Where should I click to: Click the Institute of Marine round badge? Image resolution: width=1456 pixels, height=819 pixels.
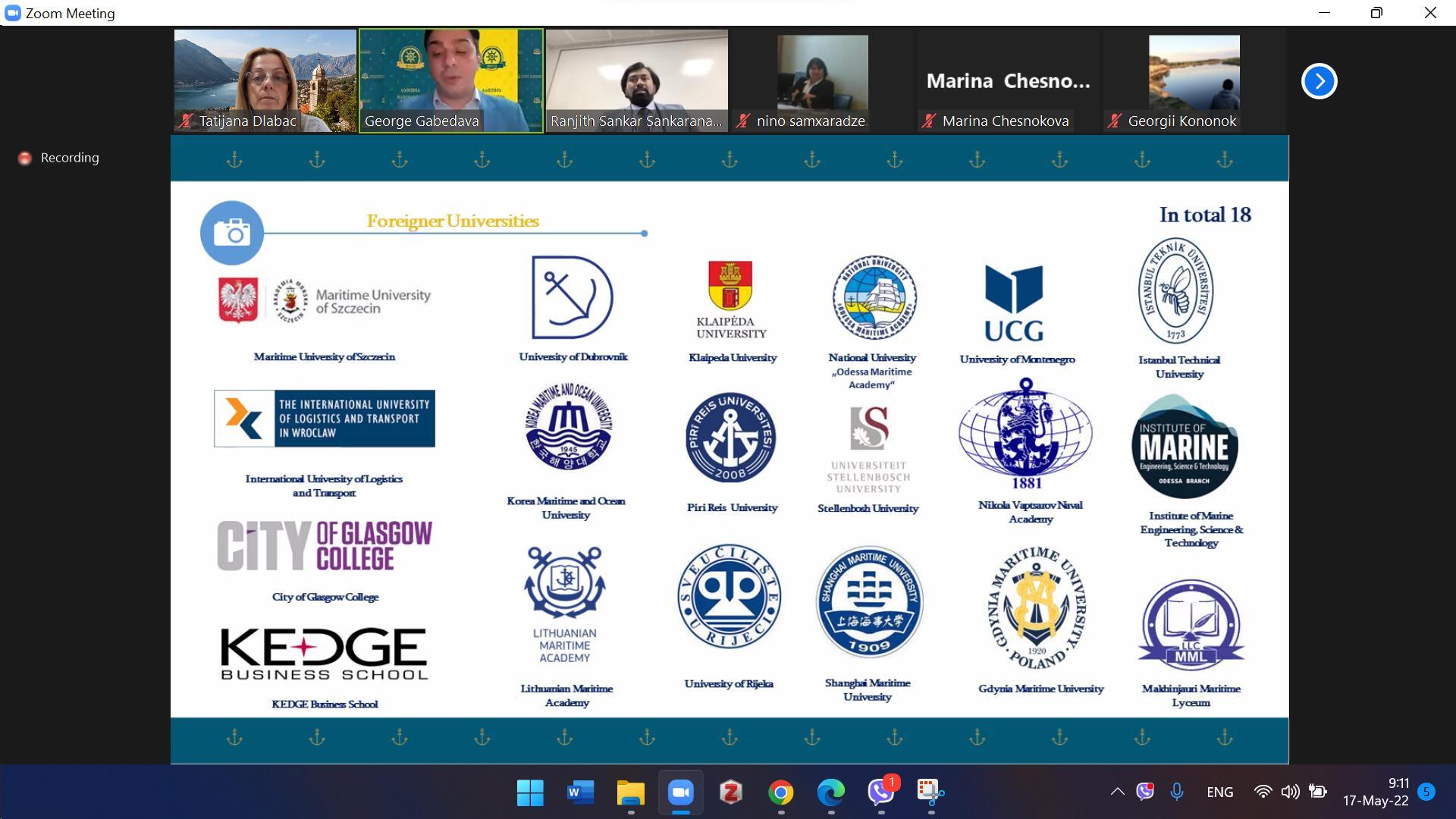[1185, 446]
